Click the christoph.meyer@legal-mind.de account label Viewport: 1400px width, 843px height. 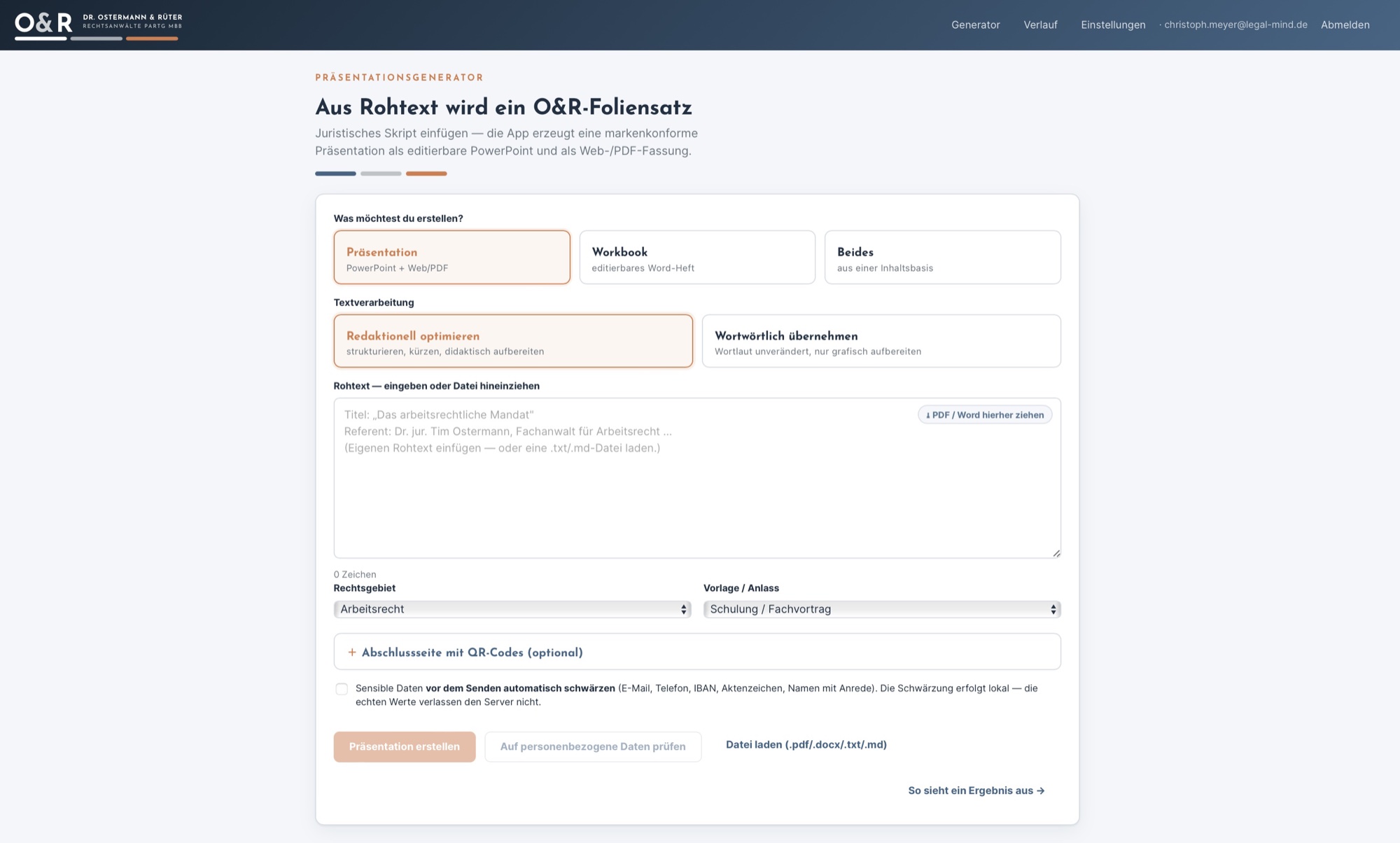(x=1235, y=25)
